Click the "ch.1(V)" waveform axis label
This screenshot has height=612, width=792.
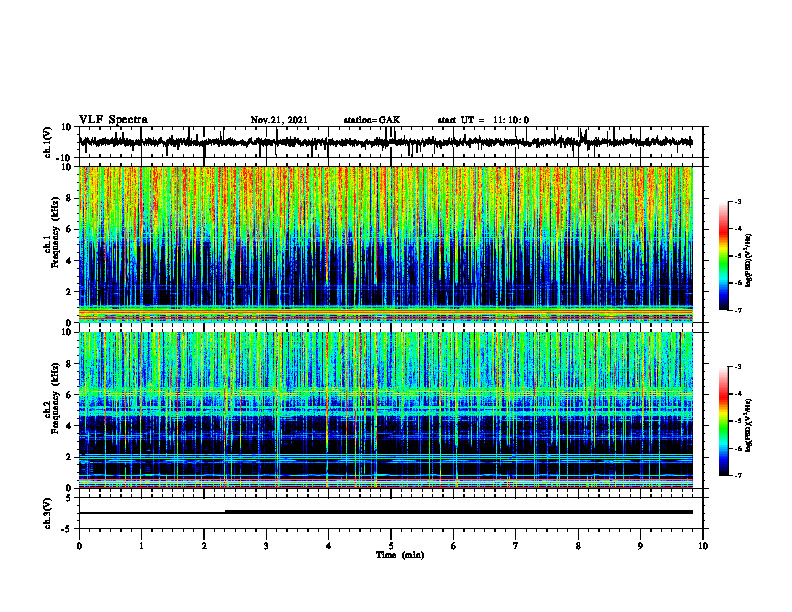(x=48, y=142)
